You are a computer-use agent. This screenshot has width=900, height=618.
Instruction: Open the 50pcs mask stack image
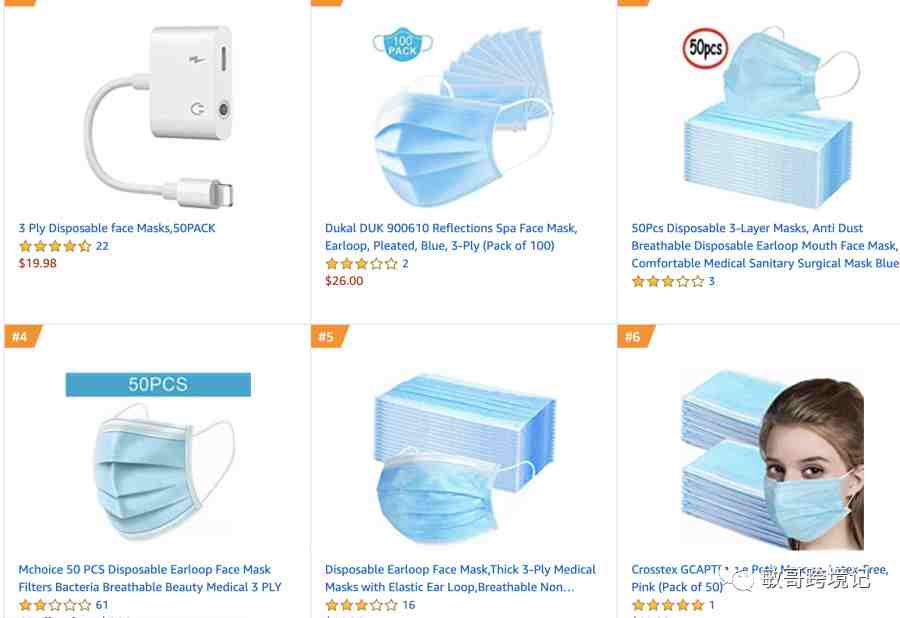[771, 117]
